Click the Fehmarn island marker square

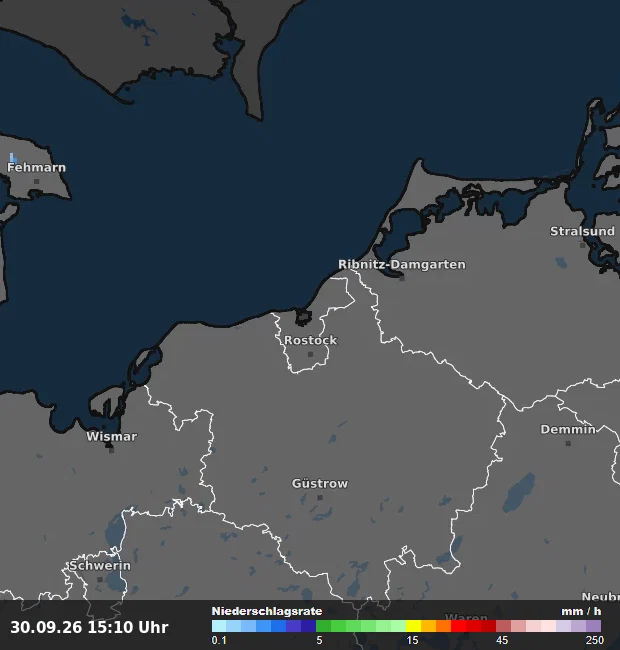pyautogui.click(x=36, y=181)
